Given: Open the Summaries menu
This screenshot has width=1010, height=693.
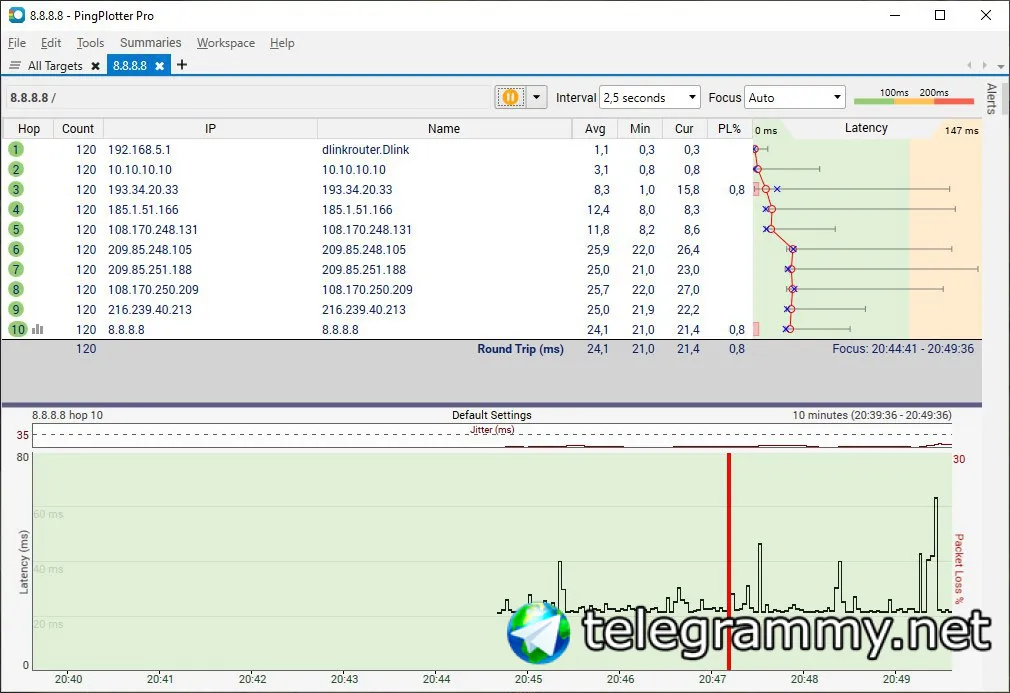Looking at the screenshot, I should pyautogui.click(x=150, y=43).
